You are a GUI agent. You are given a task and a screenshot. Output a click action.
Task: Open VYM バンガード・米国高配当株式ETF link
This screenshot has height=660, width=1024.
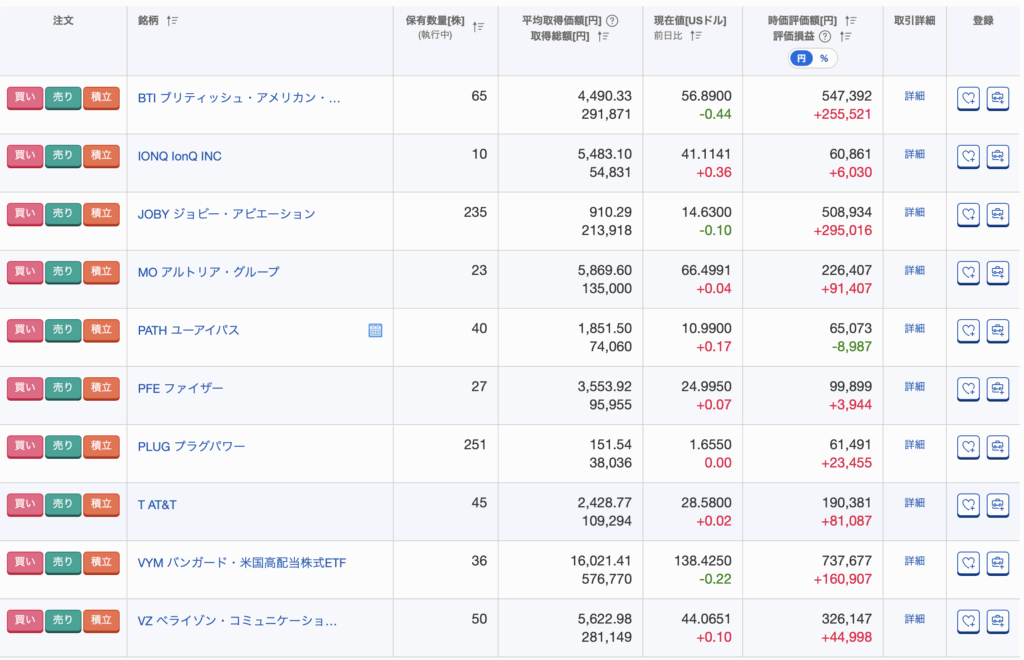[242, 563]
